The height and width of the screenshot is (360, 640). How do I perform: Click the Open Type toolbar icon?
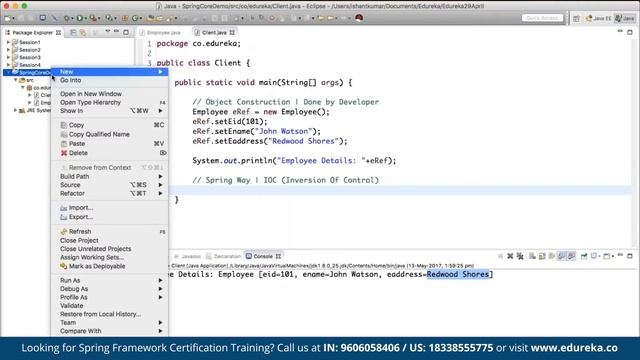151,18
